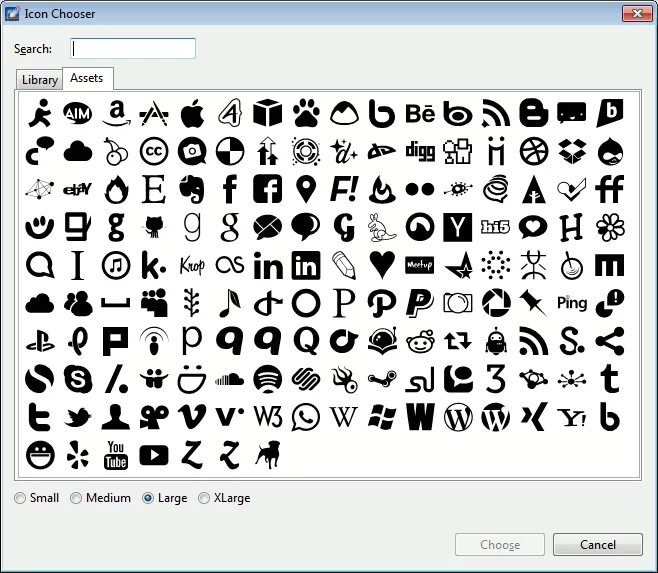
Task: Select the AIM icon
Action: (x=78, y=113)
